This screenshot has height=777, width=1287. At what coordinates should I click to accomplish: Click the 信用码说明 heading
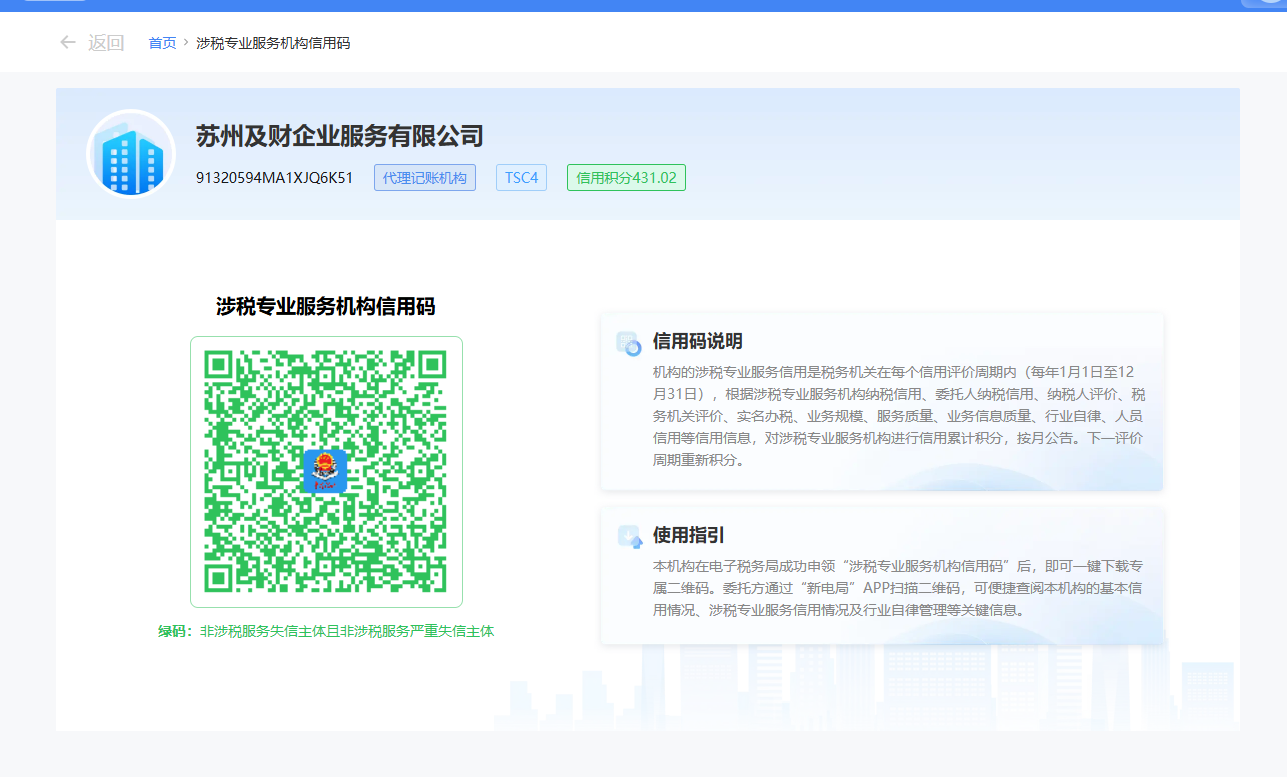tap(697, 341)
